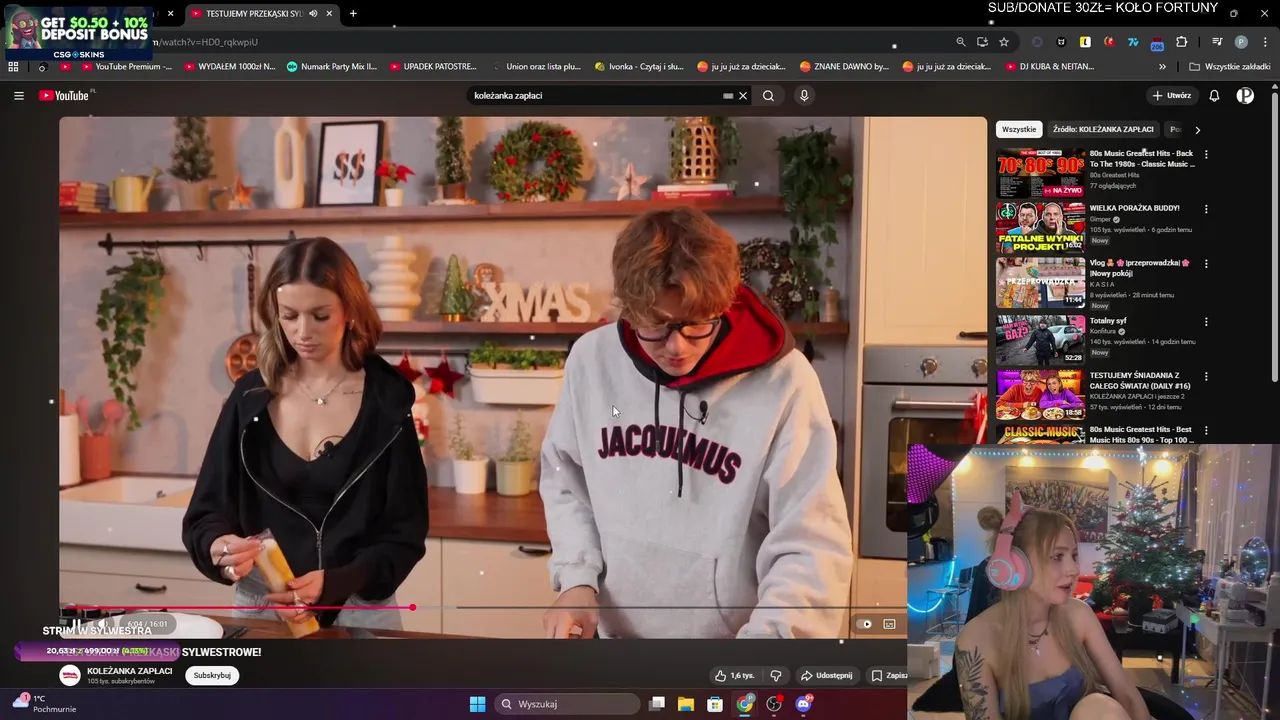Open the Chrome profile P avatar
The height and width of the screenshot is (720, 1280).
(1241, 42)
